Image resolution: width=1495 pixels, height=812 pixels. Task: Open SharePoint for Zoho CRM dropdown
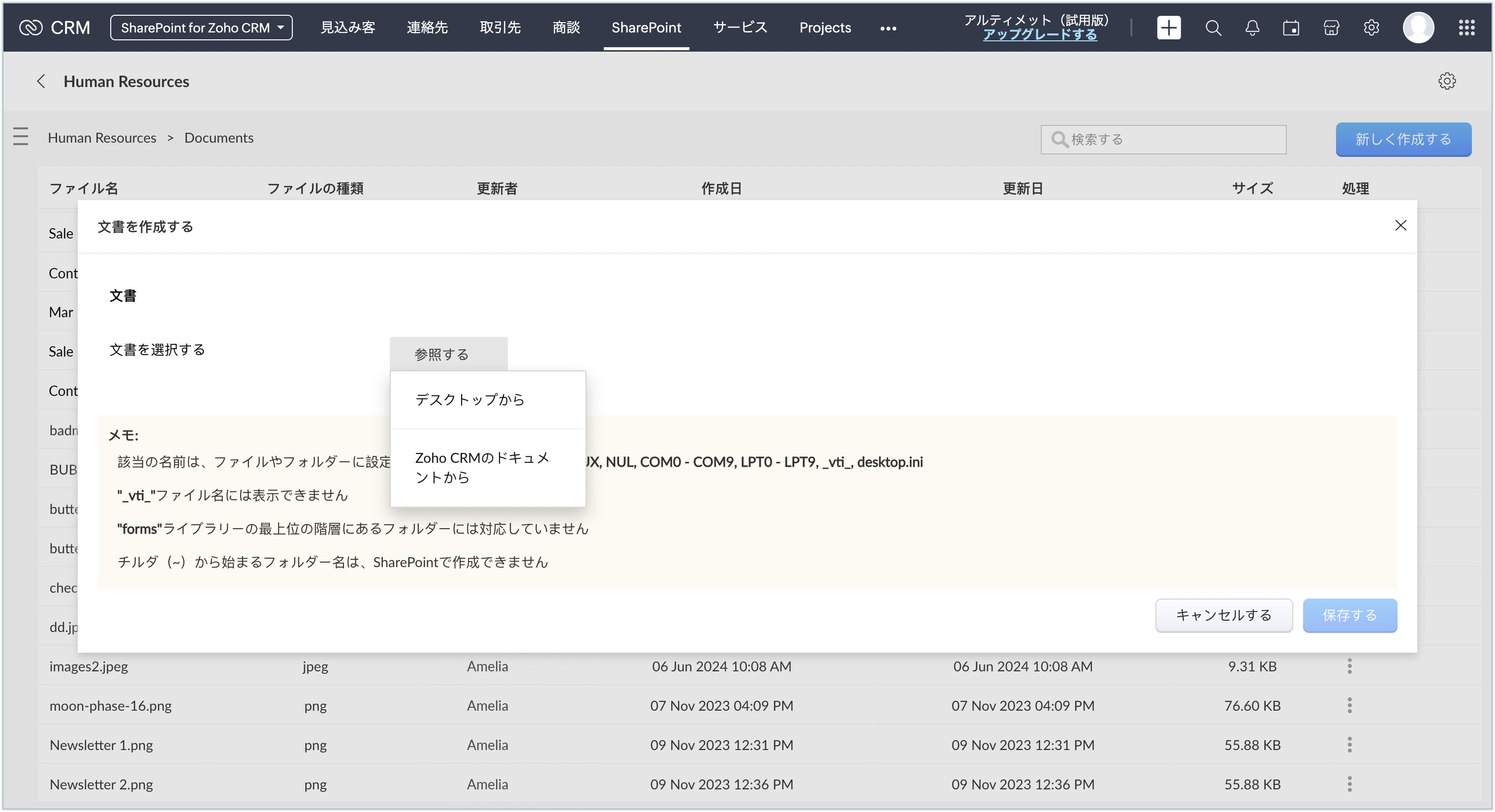point(201,27)
